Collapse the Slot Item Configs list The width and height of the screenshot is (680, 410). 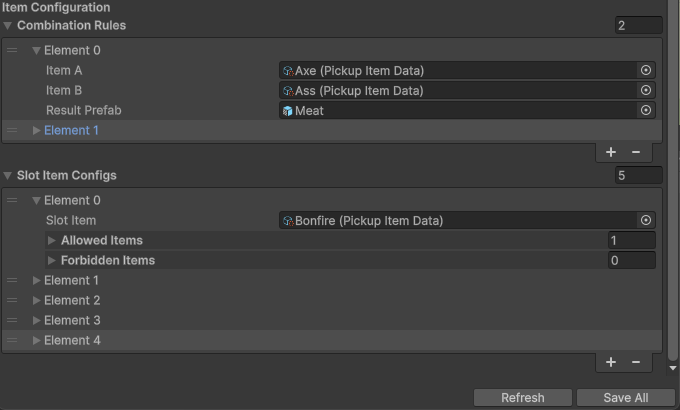[x=8, y=175]
